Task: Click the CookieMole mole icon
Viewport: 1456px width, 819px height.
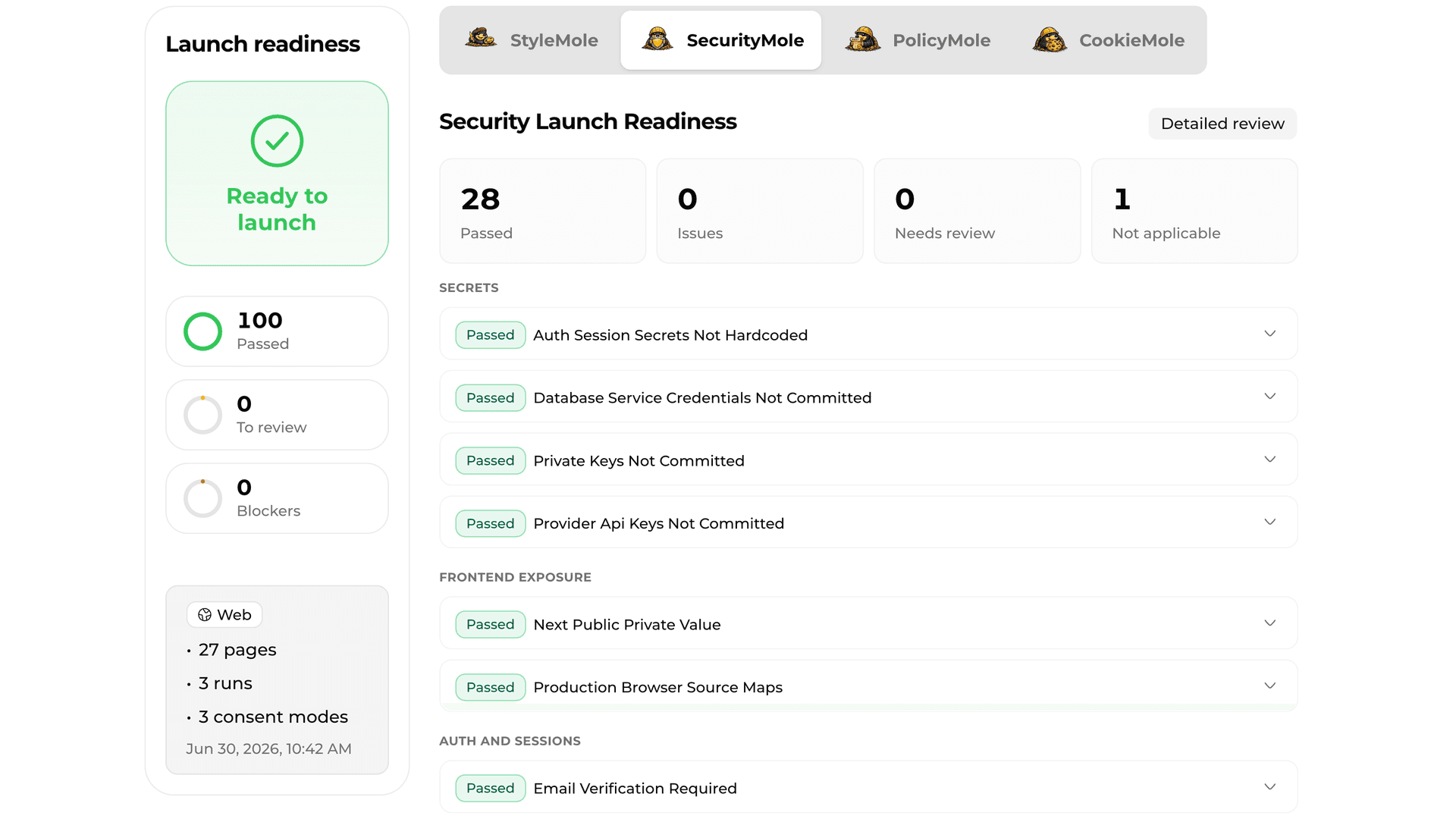Action: 1050,39
